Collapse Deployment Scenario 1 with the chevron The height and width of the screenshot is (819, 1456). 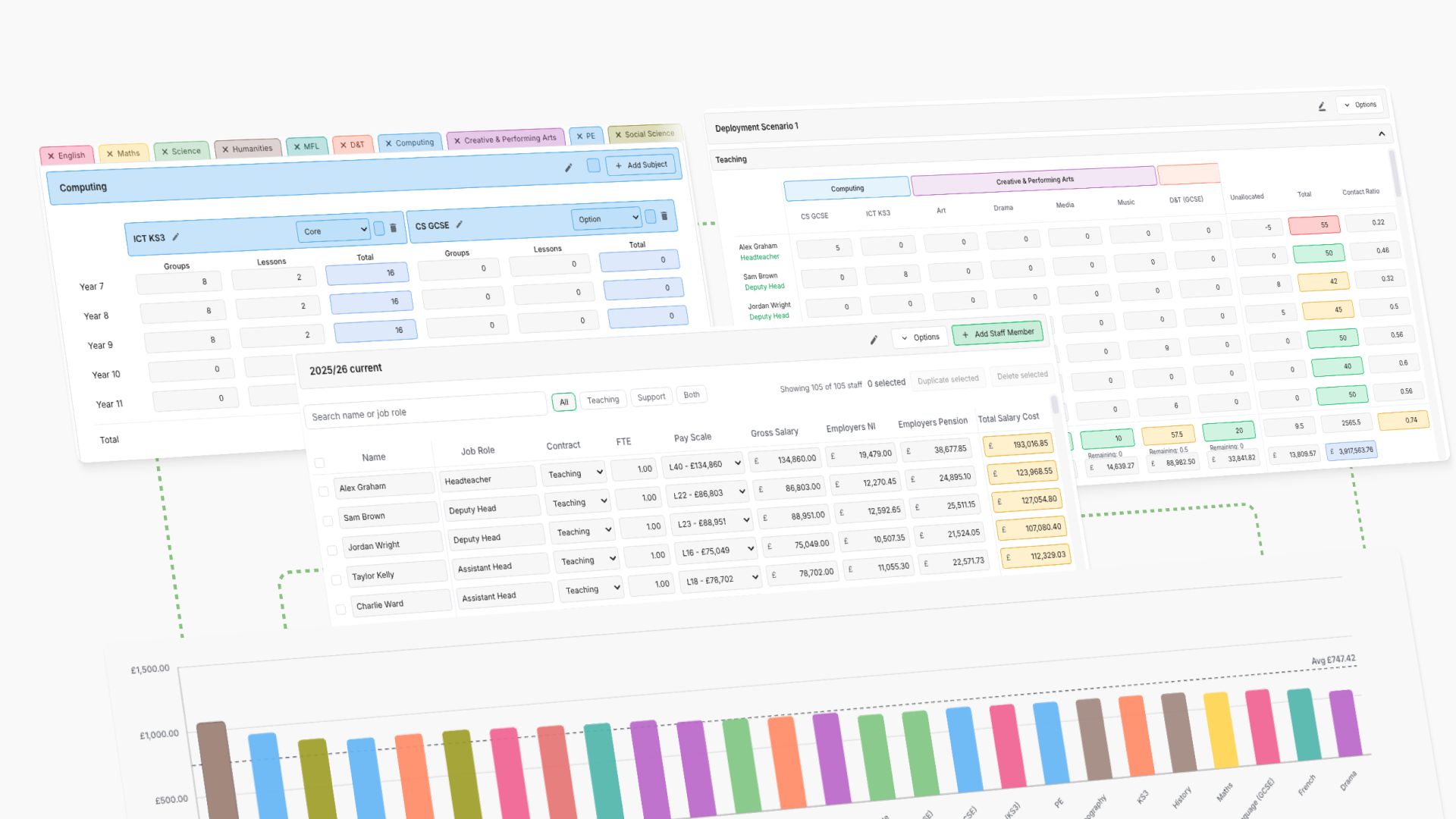1382,133
